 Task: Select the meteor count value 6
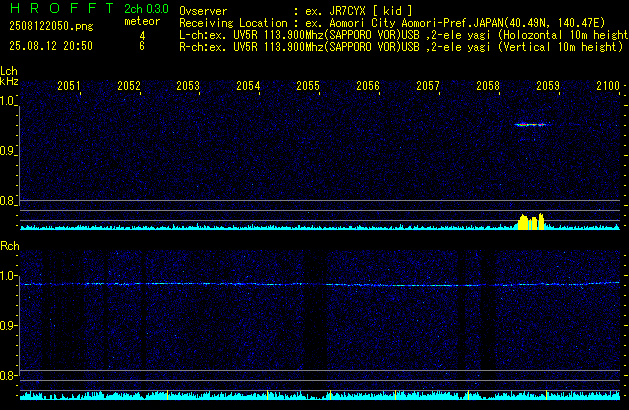[142, 46]
